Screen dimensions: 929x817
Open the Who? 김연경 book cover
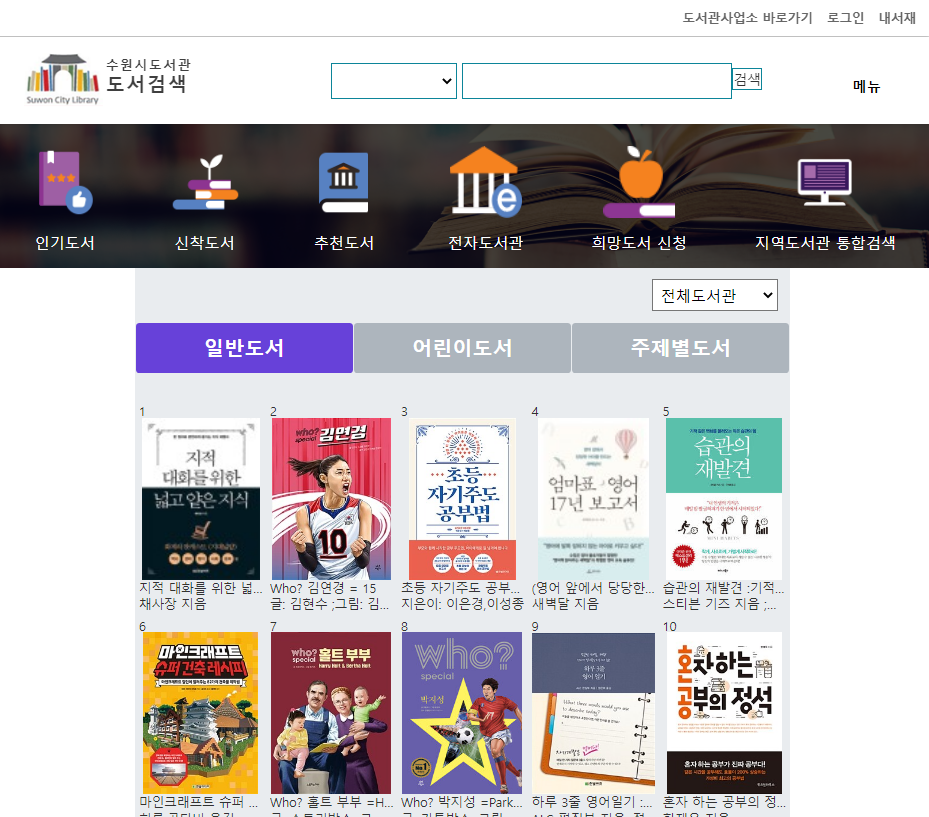click(x=331, y=499)
